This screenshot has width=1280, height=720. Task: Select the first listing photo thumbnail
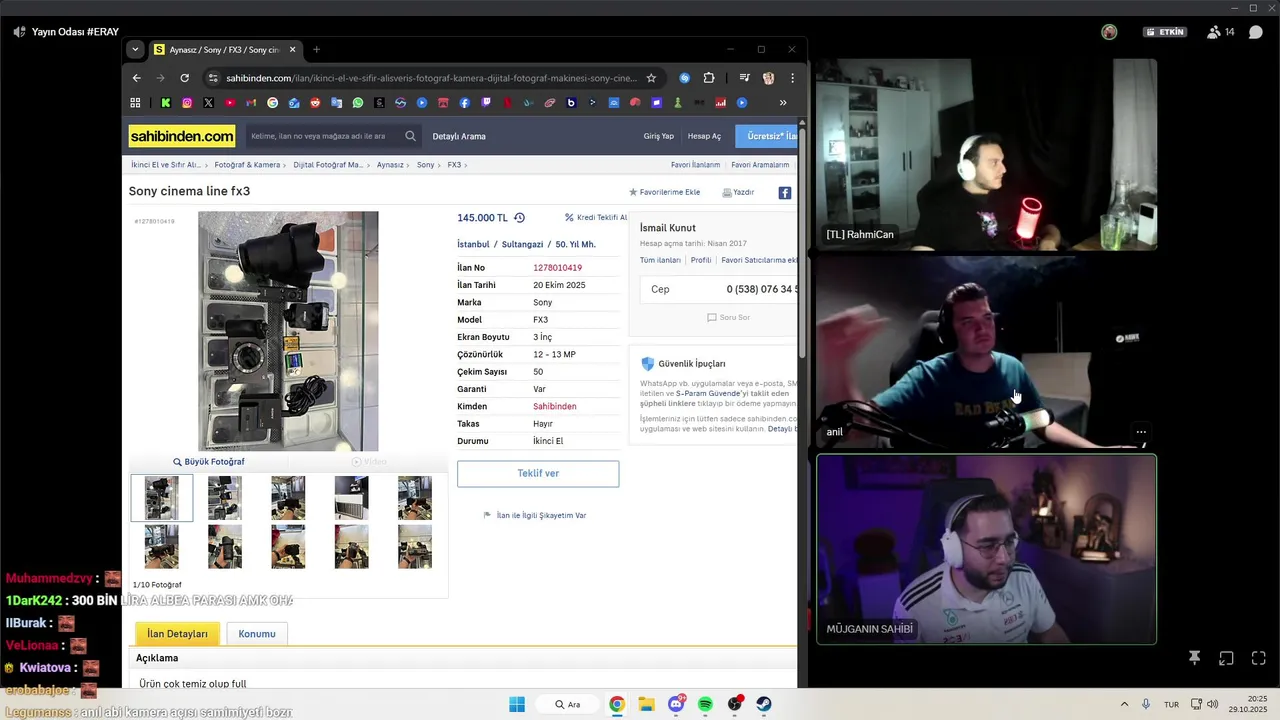(x=161, y=498)
